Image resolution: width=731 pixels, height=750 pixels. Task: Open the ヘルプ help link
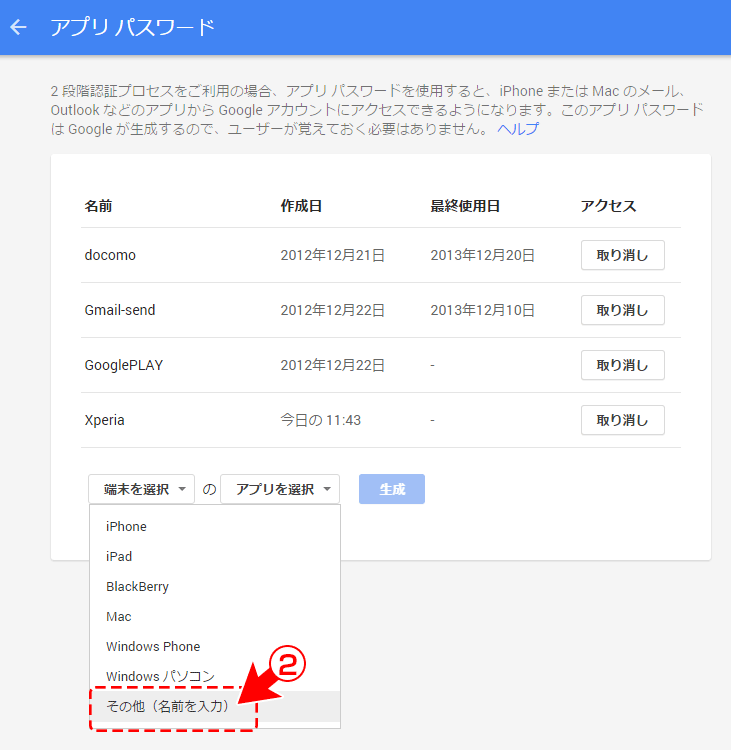pos(518,129)
